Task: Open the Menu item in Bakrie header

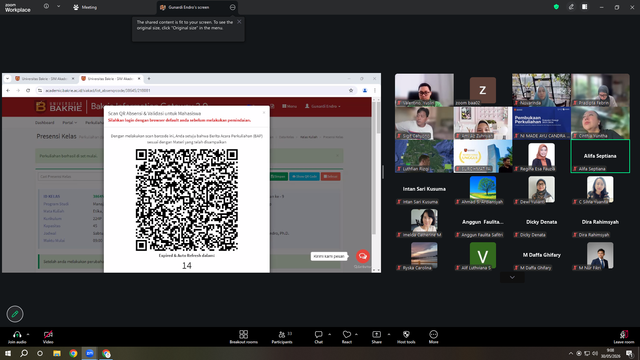Action: pyautogui.click(x=289, y=106)
